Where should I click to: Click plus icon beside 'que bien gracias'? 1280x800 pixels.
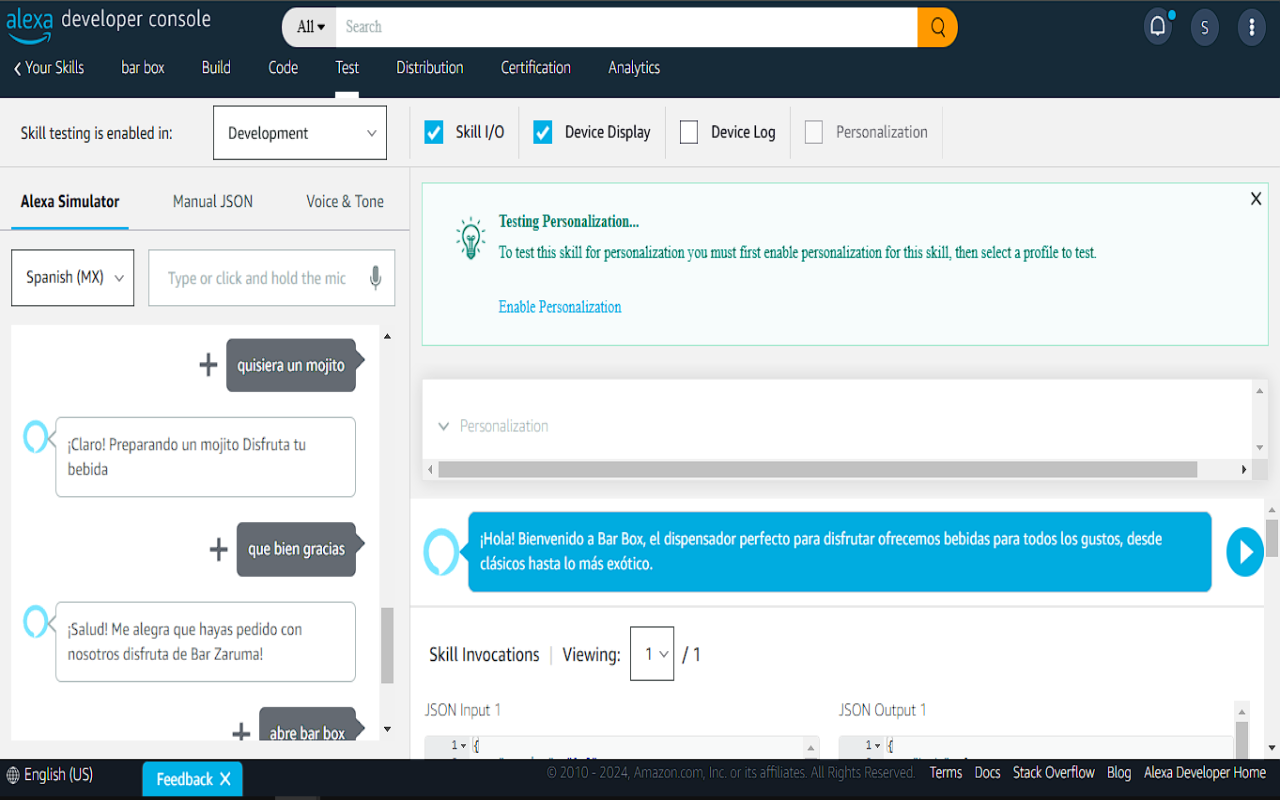point(219,549)
